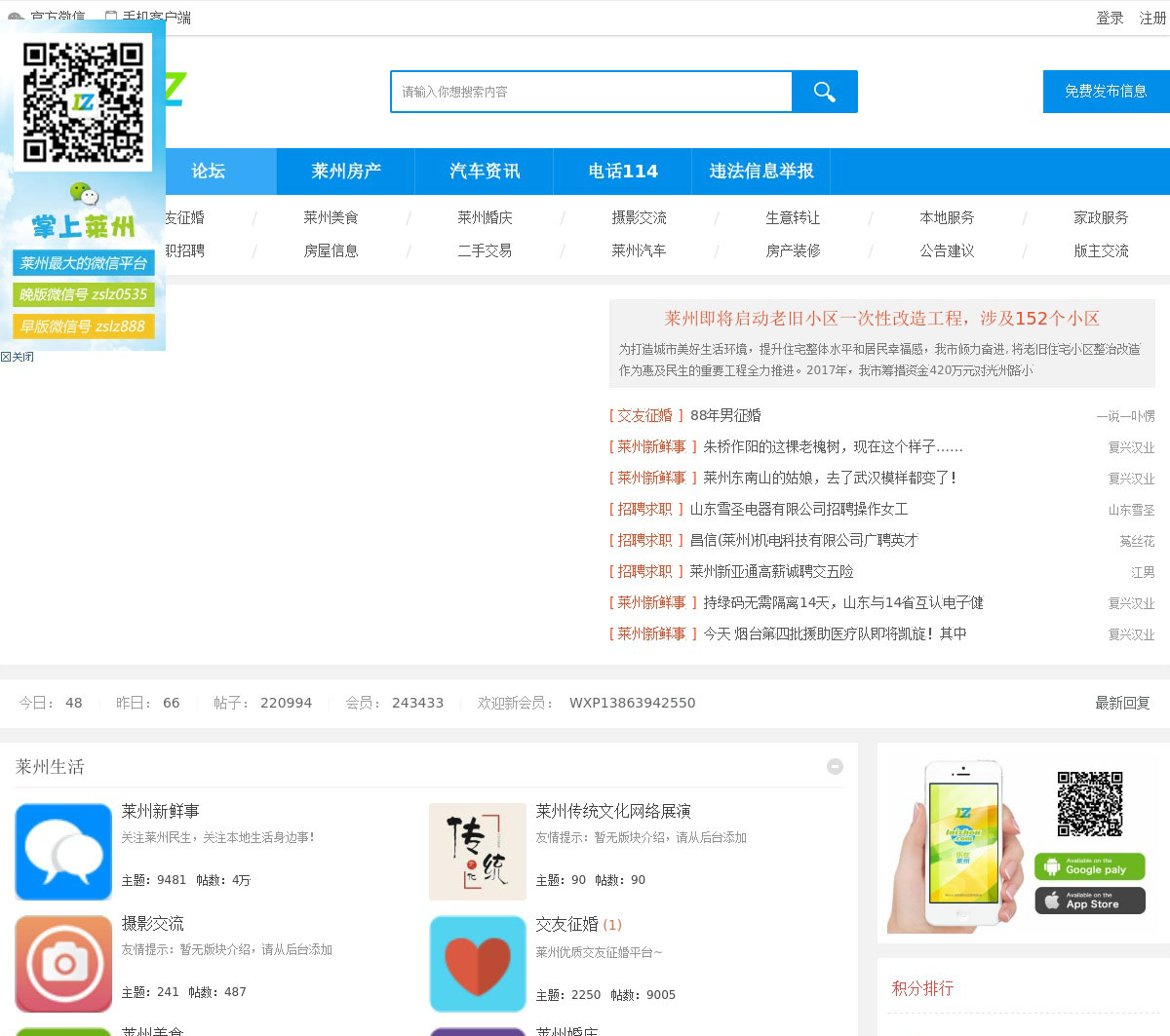Viewport: 1170px width, 1036px height.
Task: Click the 登录 login link
Action: coord(1110,18)
